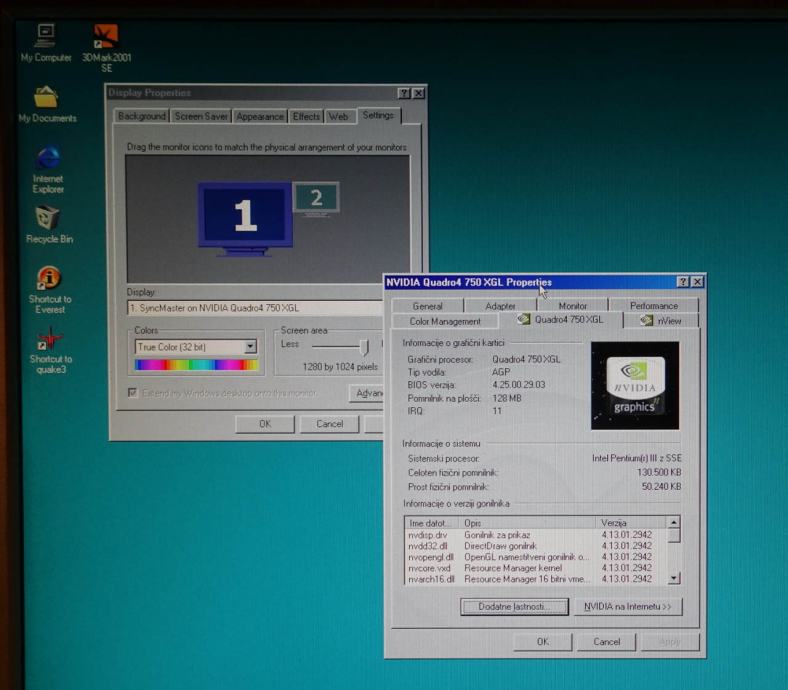Switch to the Screen Saver tab
This screenshot has width=788, height=690.
201,117
